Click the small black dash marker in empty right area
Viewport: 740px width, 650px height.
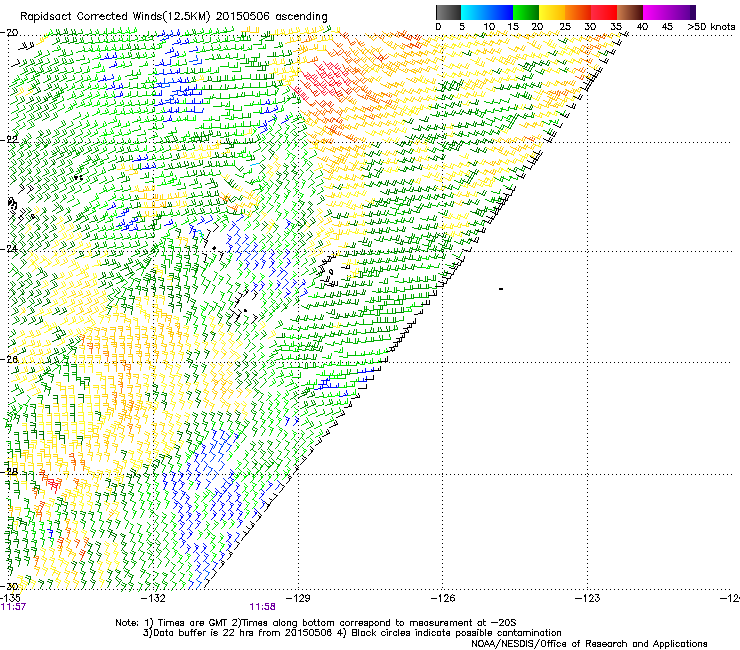tap(501, 288)
